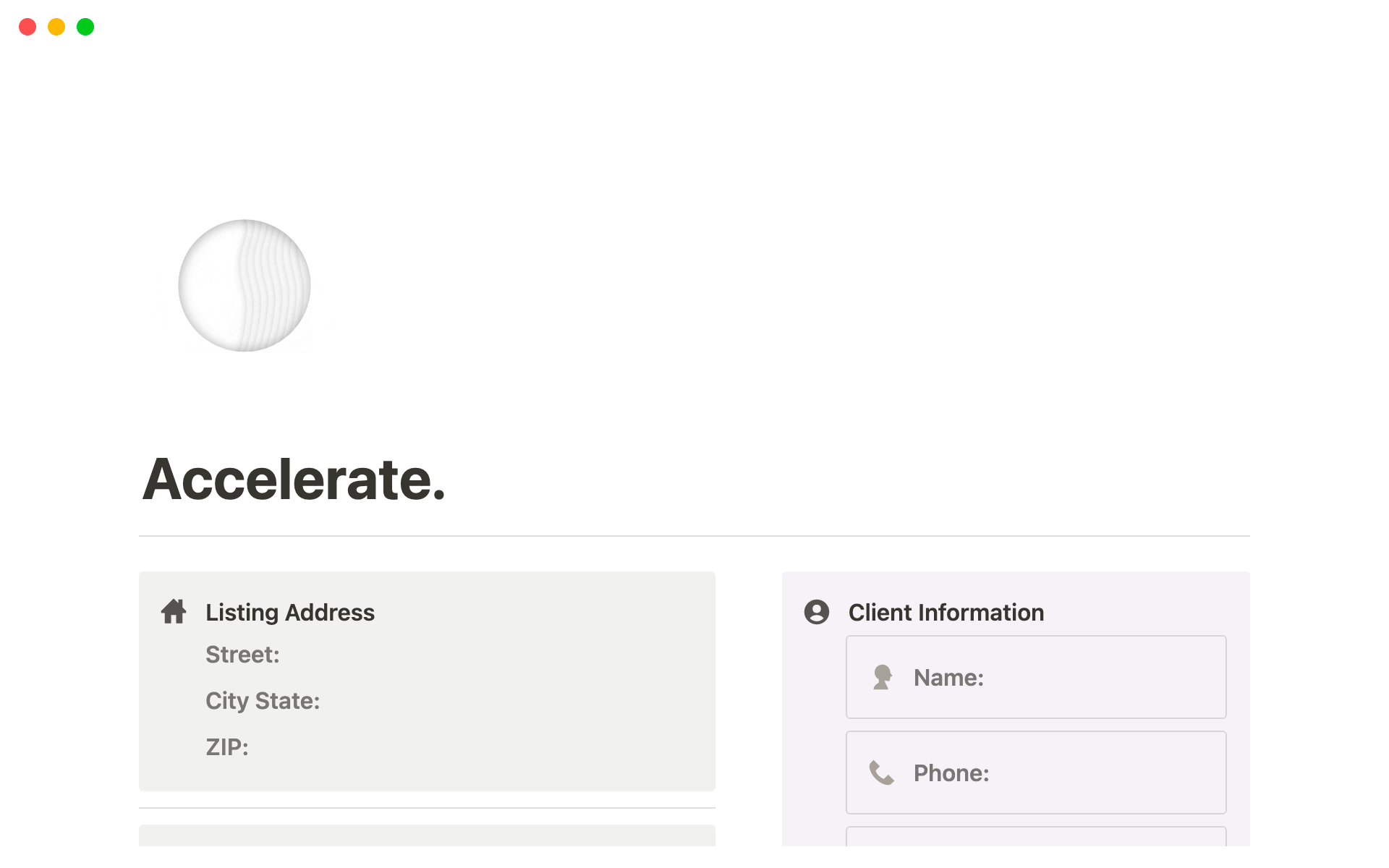Screen dimensions: 1389x868
Task: Place cursor on the City State: line
Action: [x=263, y=701]
